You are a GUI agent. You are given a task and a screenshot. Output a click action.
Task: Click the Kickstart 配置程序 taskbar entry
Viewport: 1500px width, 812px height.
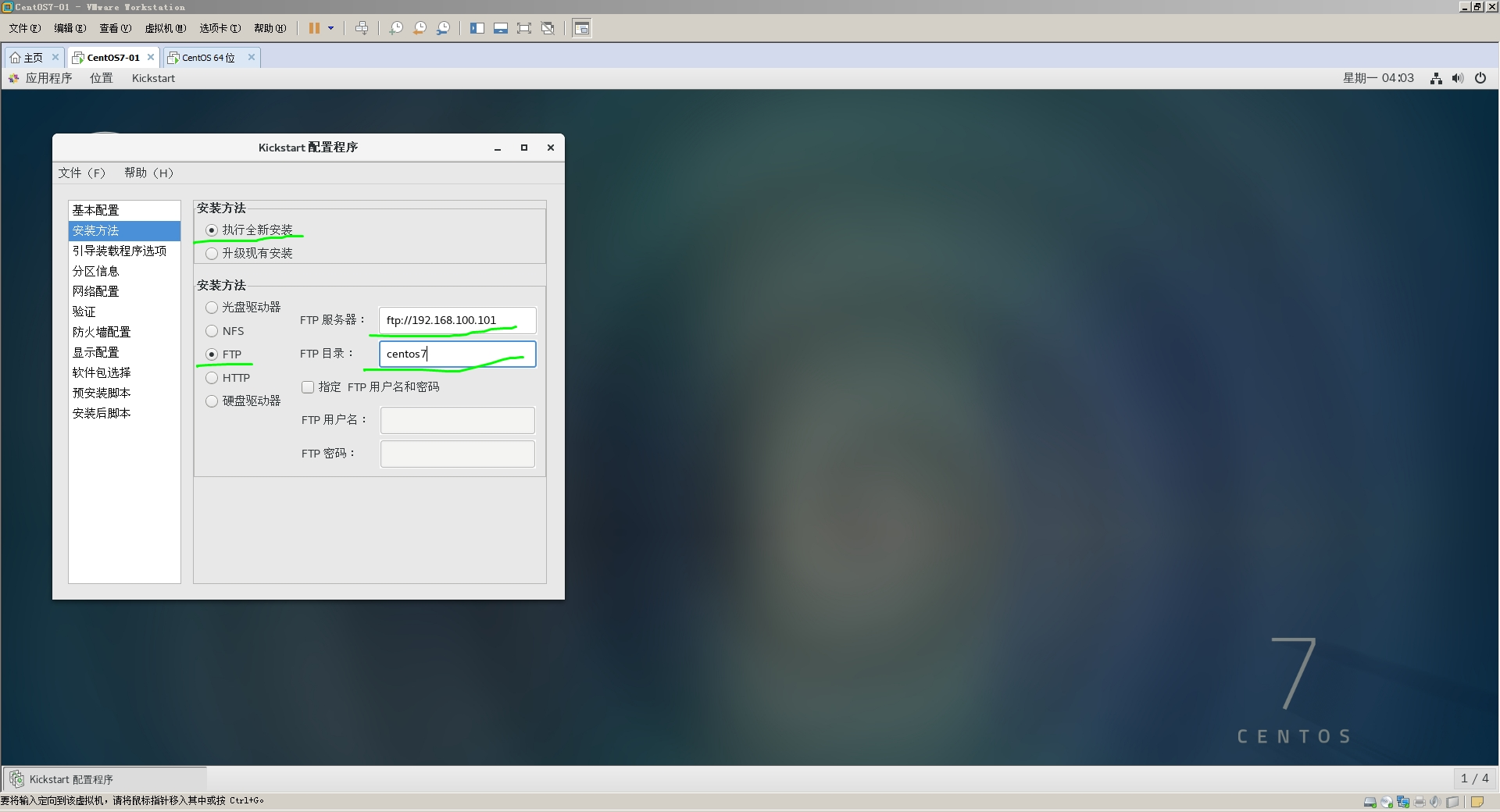105,779
